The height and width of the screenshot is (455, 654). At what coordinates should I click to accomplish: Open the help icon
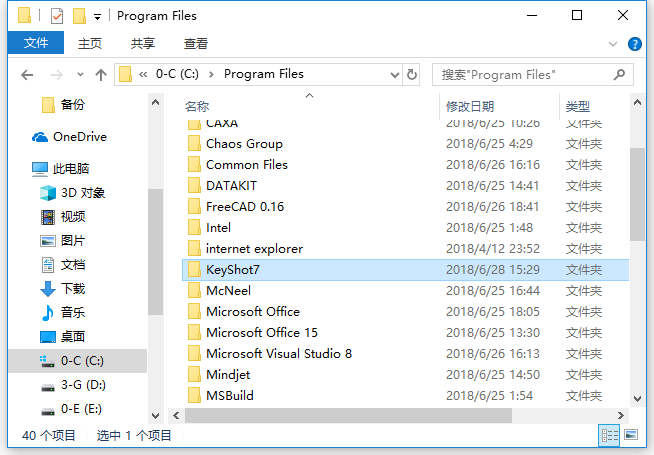(x=634, y=44)
